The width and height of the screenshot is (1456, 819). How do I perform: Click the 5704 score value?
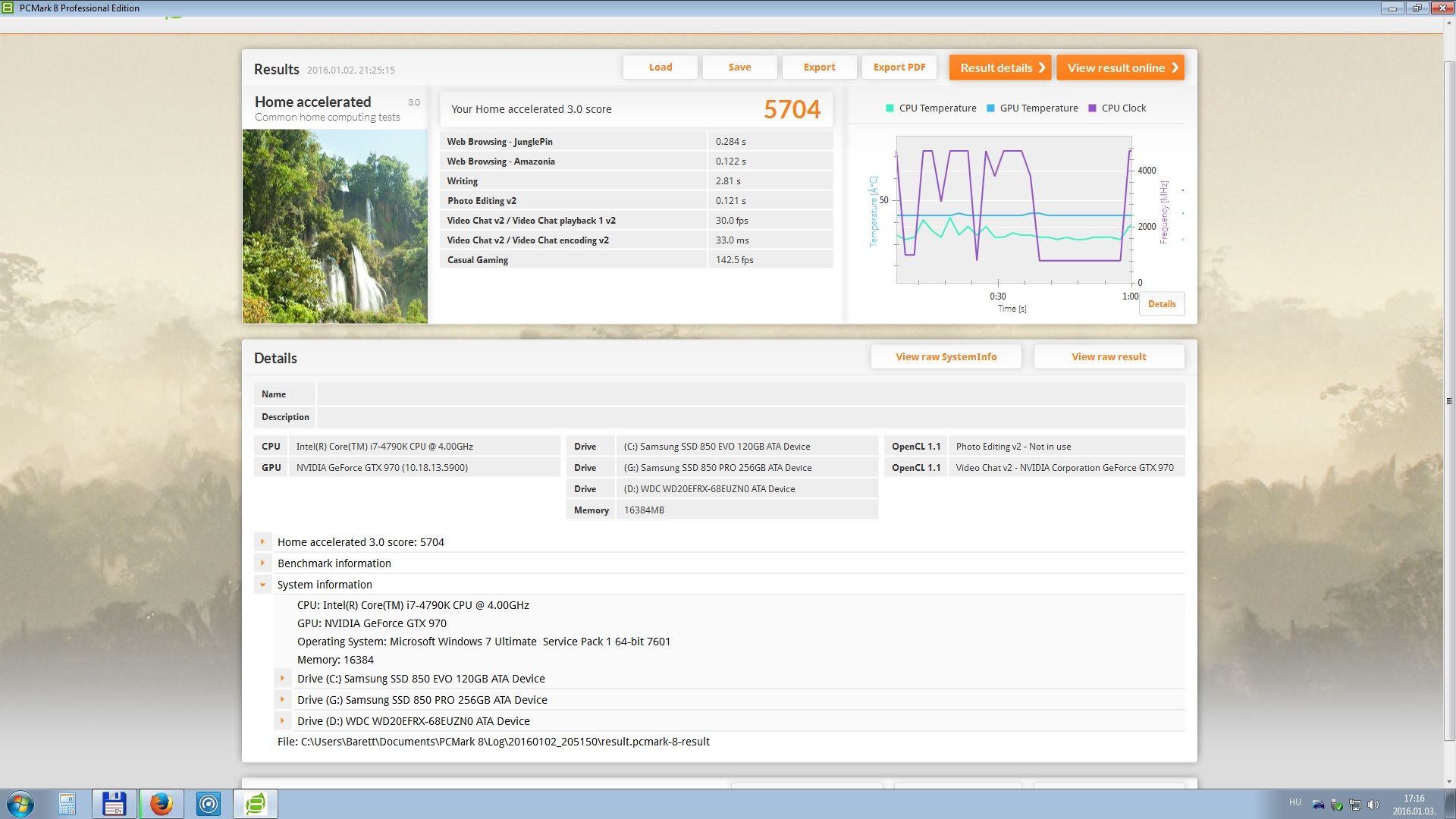click(x=792, y=109)
